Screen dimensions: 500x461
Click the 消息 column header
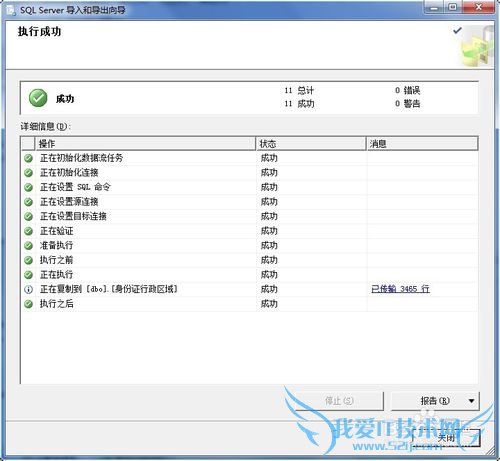pos(422,144)
